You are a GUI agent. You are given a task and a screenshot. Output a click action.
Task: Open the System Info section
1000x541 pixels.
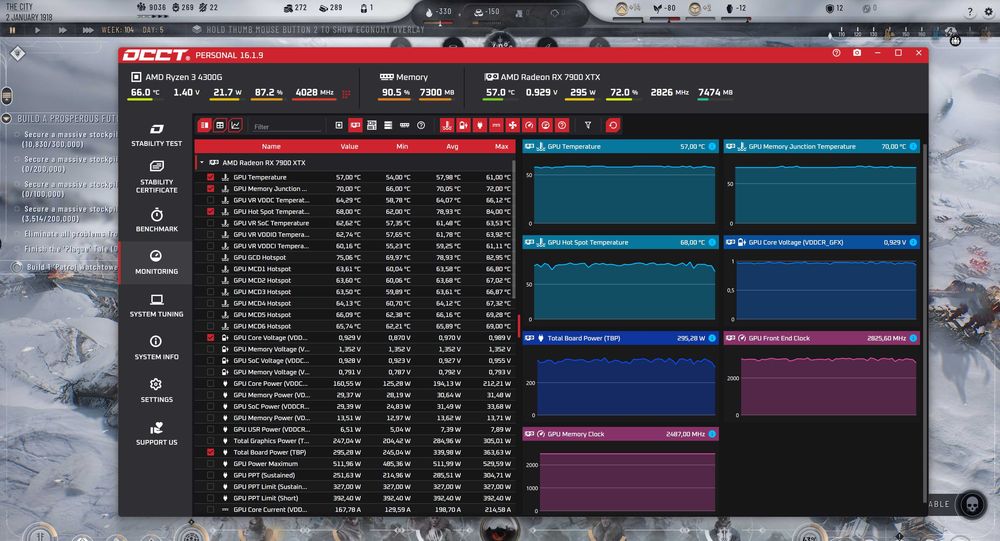[156, 348]
